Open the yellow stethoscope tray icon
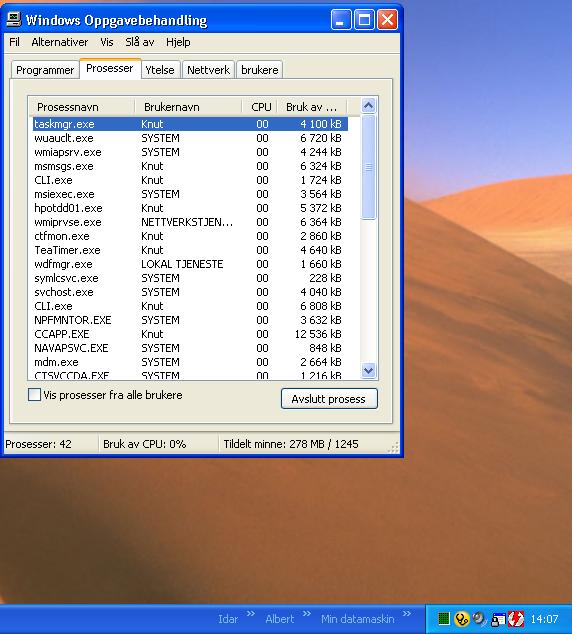This screenshot has height=634, width=572. (461, 619)
